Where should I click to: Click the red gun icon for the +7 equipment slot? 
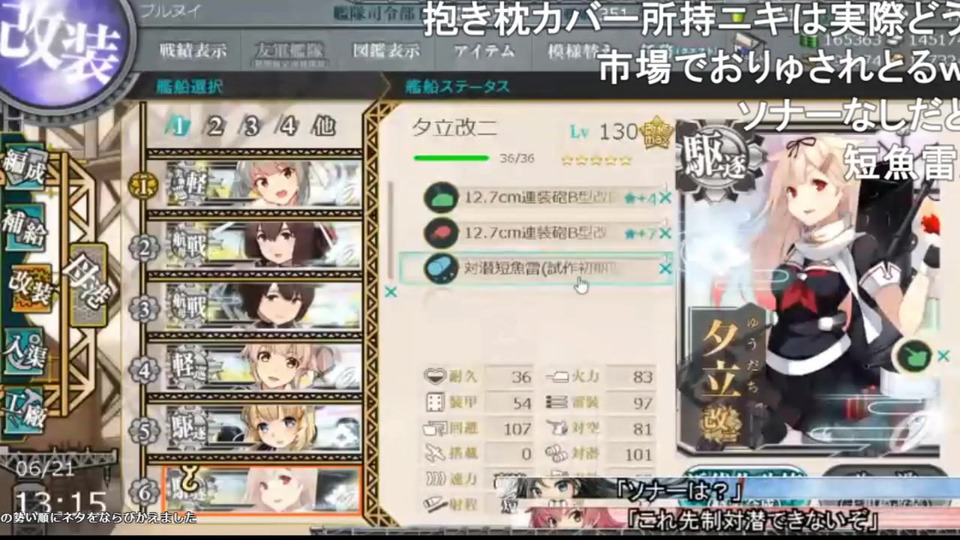[x=441, y=233]
